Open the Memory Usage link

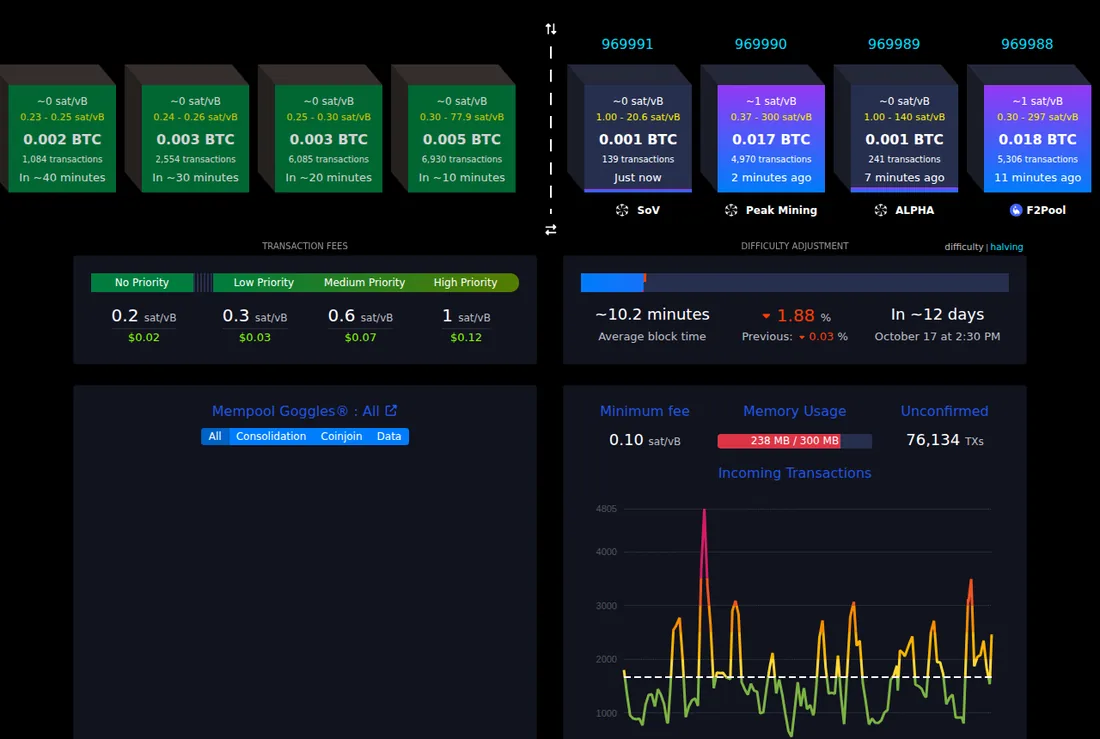pyautogui.click(x=794, y=411)
